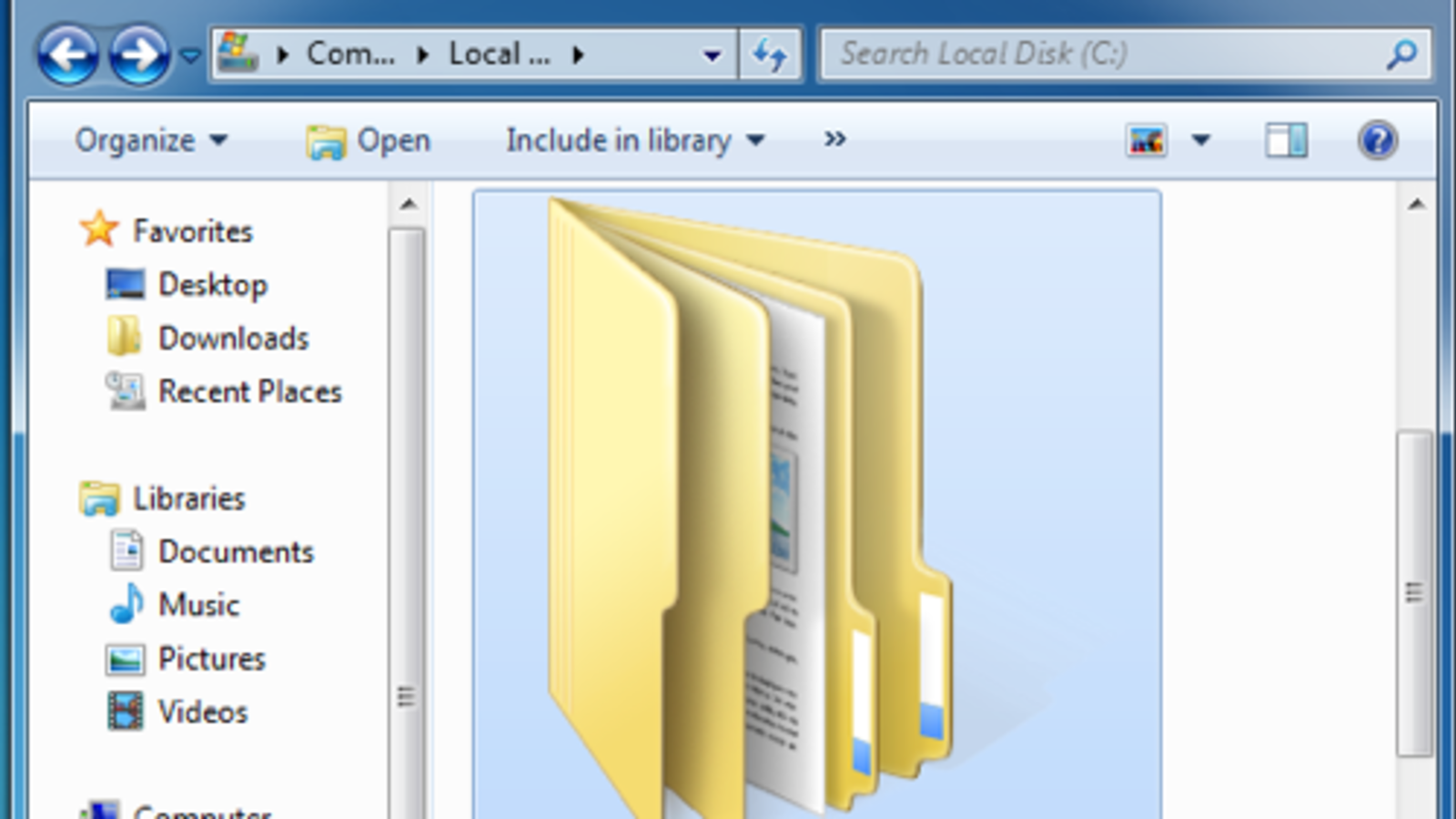Open the change-view dropdown arrow
Screen dimensions: 1456x819
point(1203,140)
